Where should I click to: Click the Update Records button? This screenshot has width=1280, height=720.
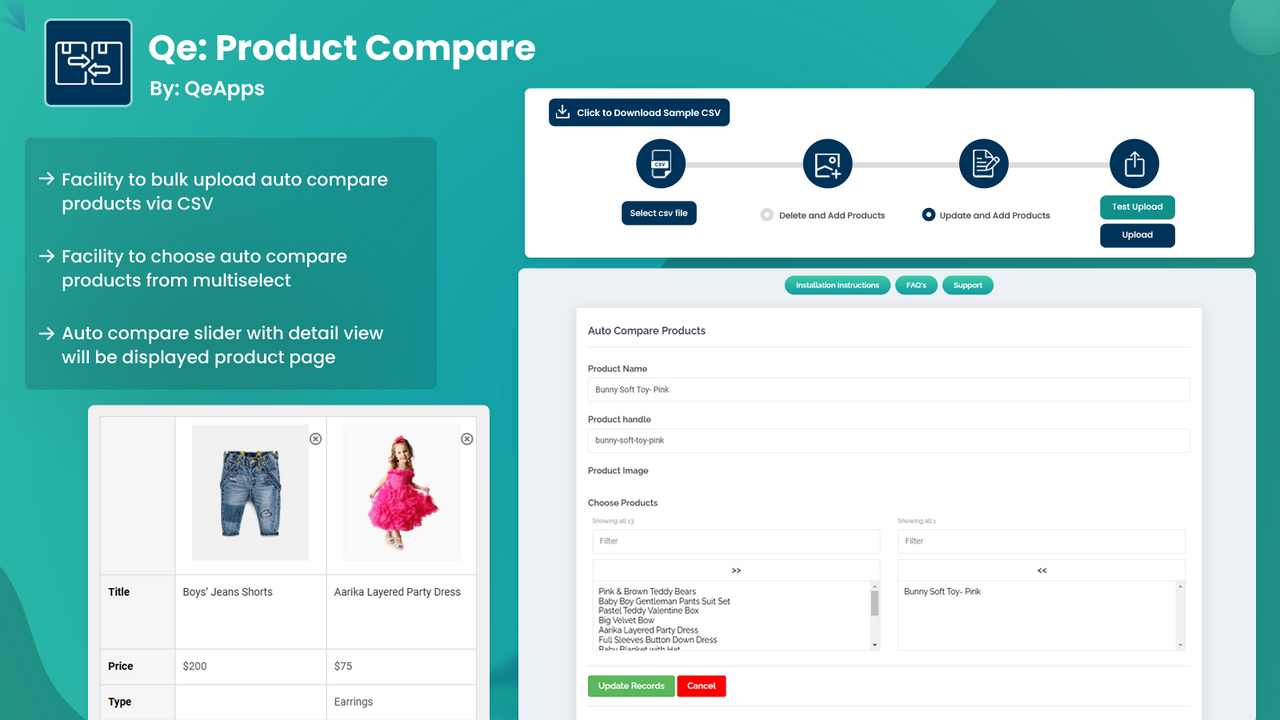pos(631,686)
